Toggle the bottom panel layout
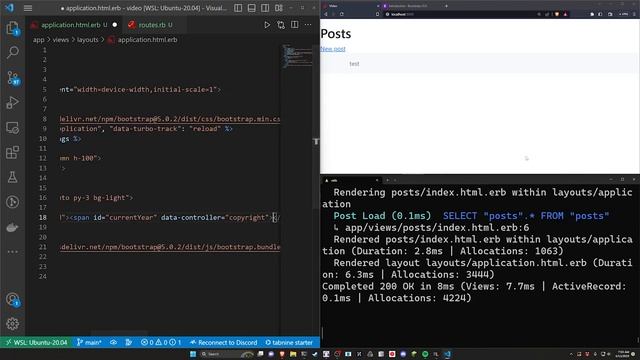The width and height of the screenshot is (640, 360). click(x=252, y=8)
